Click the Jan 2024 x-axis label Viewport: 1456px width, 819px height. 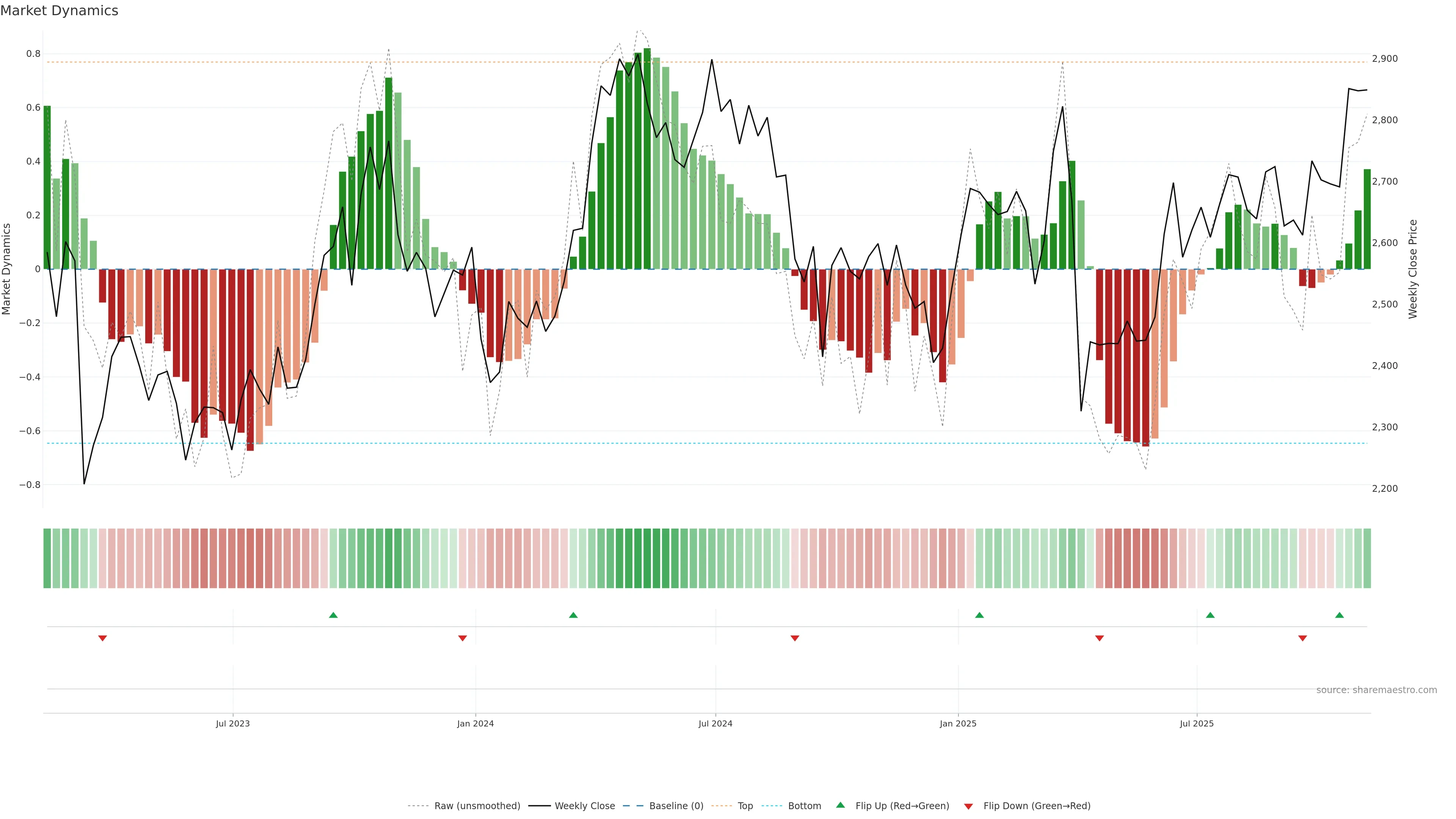coord(475,723)
